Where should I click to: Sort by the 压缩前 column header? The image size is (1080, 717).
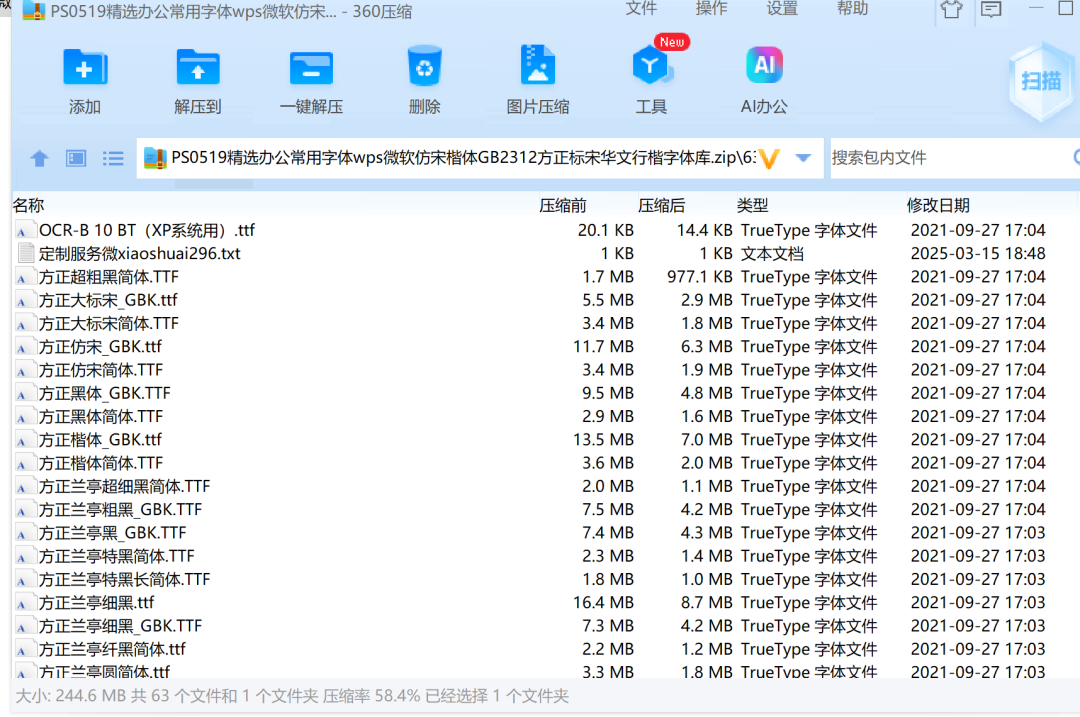coord(563,205)
